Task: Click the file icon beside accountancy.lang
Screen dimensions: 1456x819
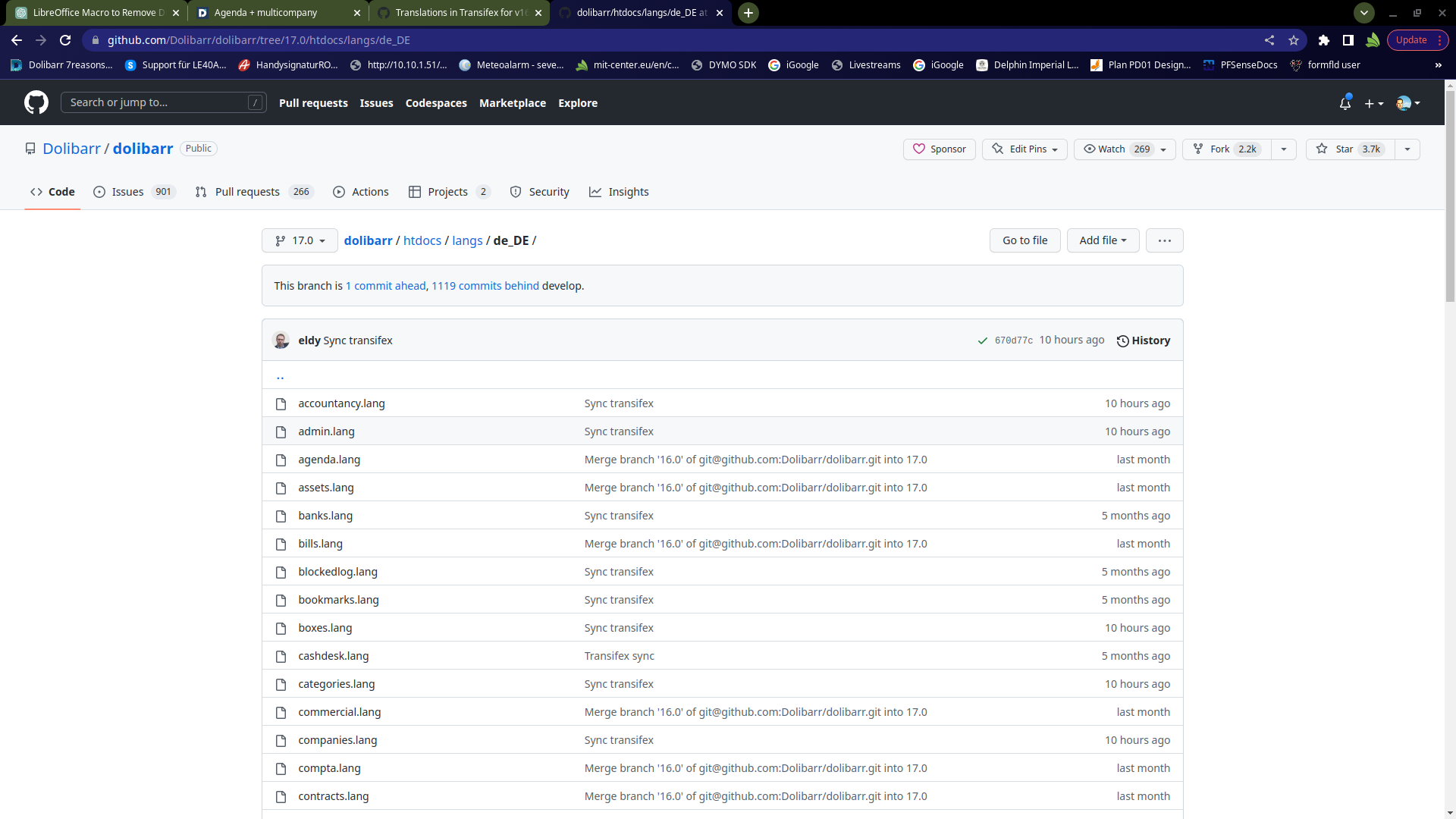Action: pyautogui.click(x=281, y=403)
